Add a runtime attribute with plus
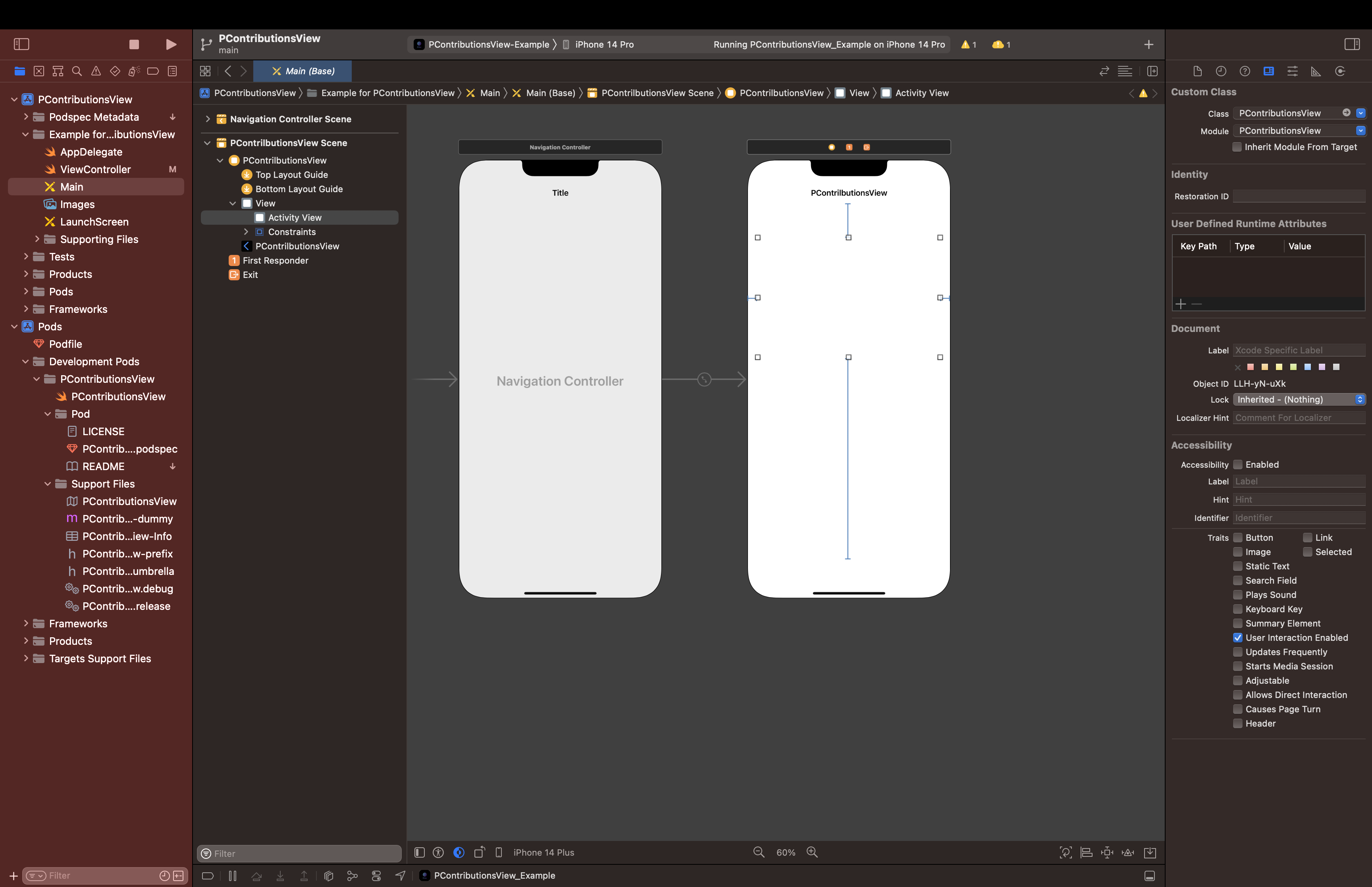This screenshot has height=887, width=1372. [1181, 304]
